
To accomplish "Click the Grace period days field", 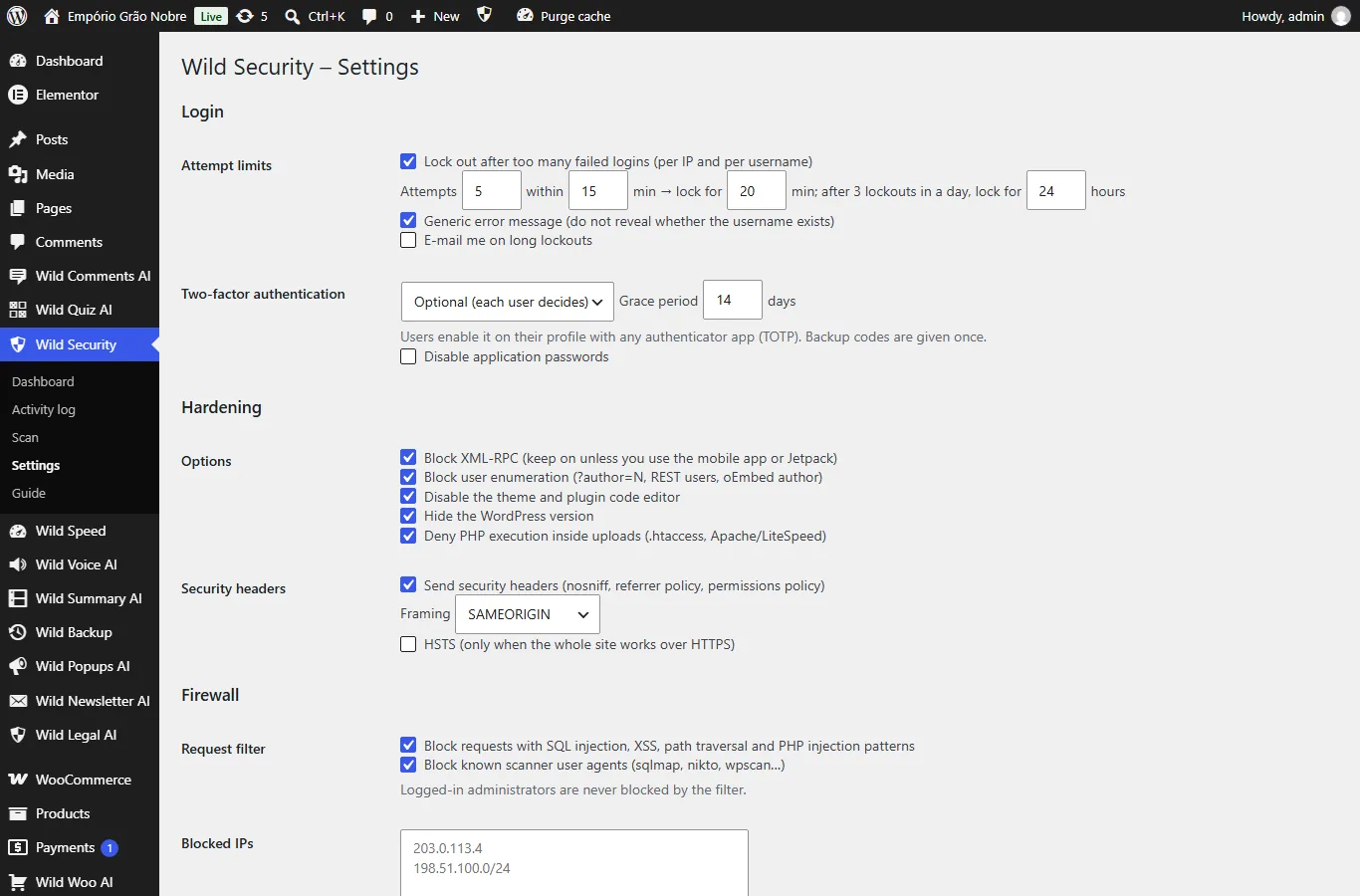I will pyautogui.click(x=733, y=300).
